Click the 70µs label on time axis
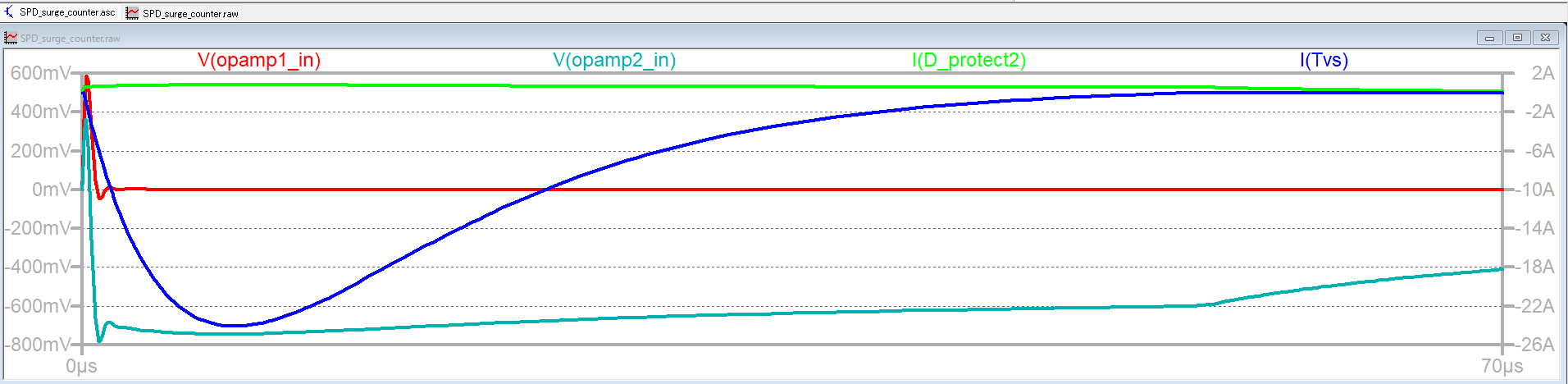 [1502, 366]
